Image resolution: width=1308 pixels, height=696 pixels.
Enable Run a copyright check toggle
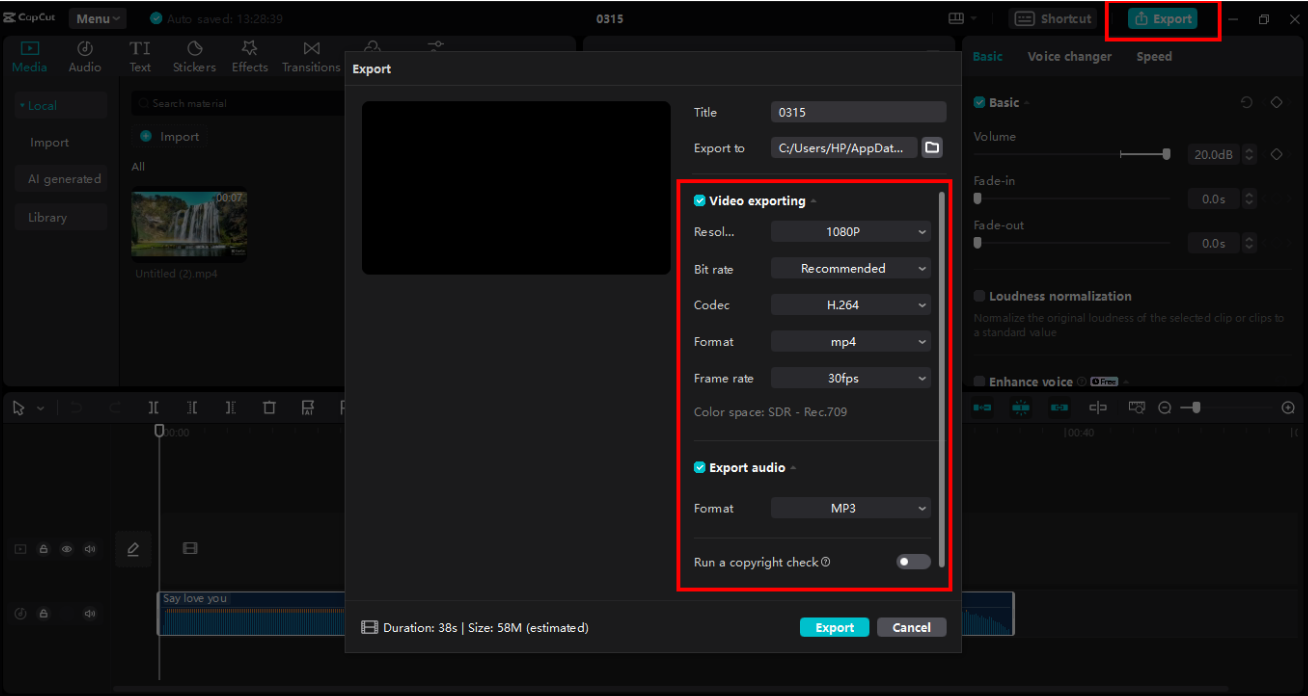pyautogui.click(x=913, y=562)
